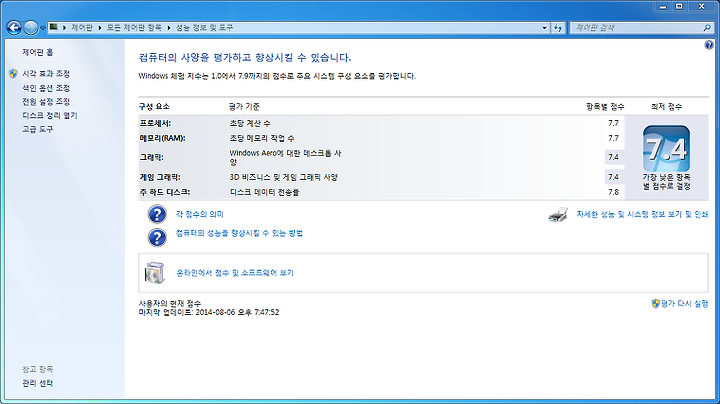Image resolution: width=720 pixels, height=404 pixels.
Task: Click the magnifier search icon
Action: pyautogui.click(x=707, y=28)
